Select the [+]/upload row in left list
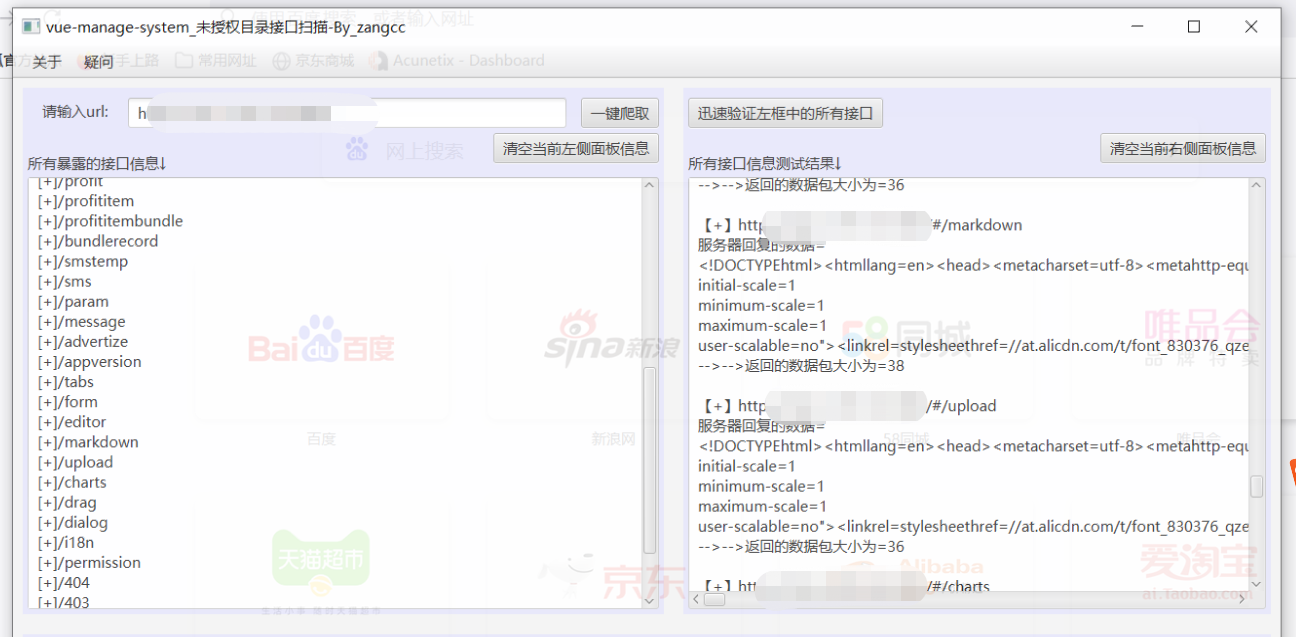This screenshot has height=637, width=1296. point(76,462)
